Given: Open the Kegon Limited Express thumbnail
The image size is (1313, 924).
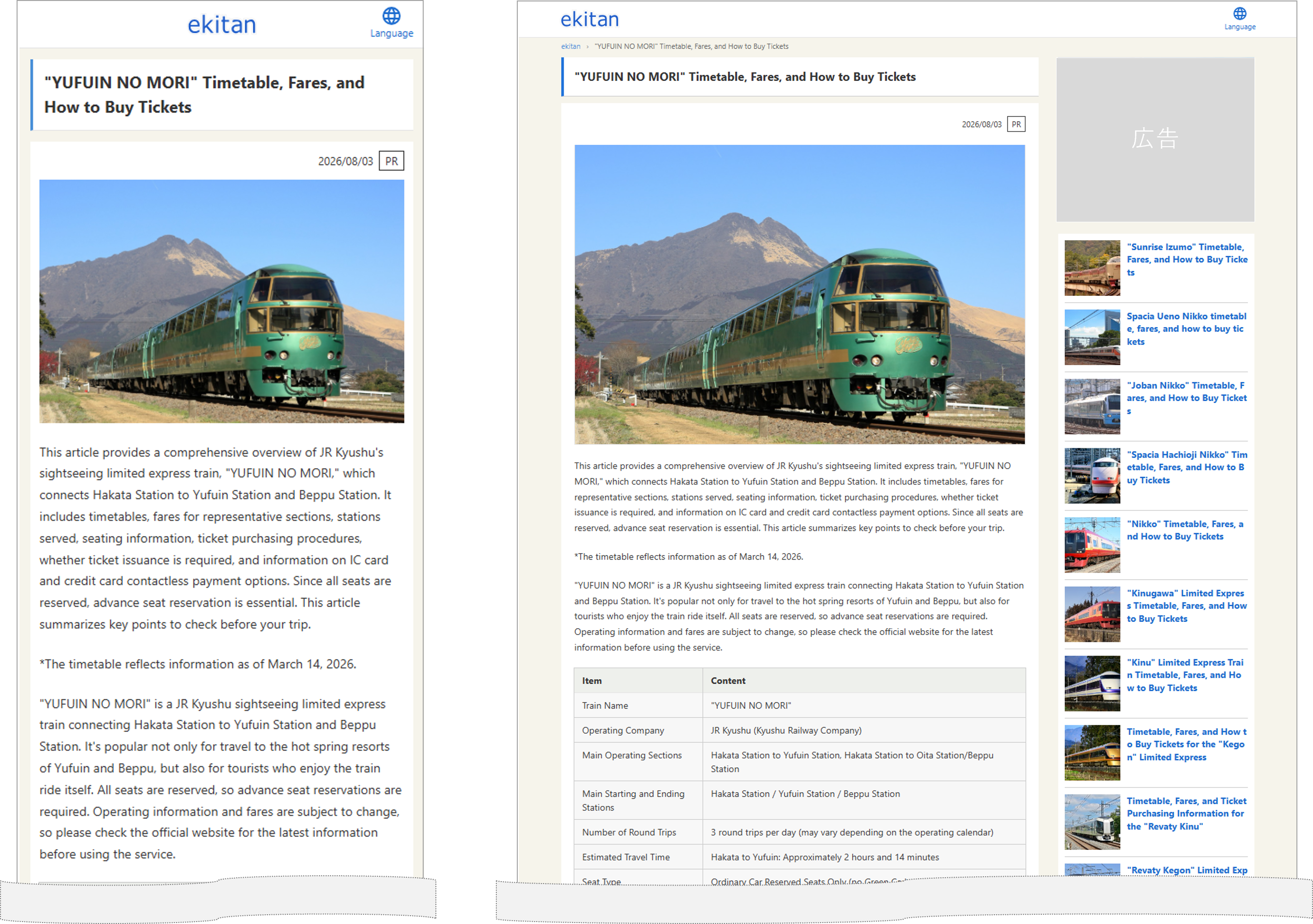Looking at the screenshot, I should click(x=1092, y=753).
